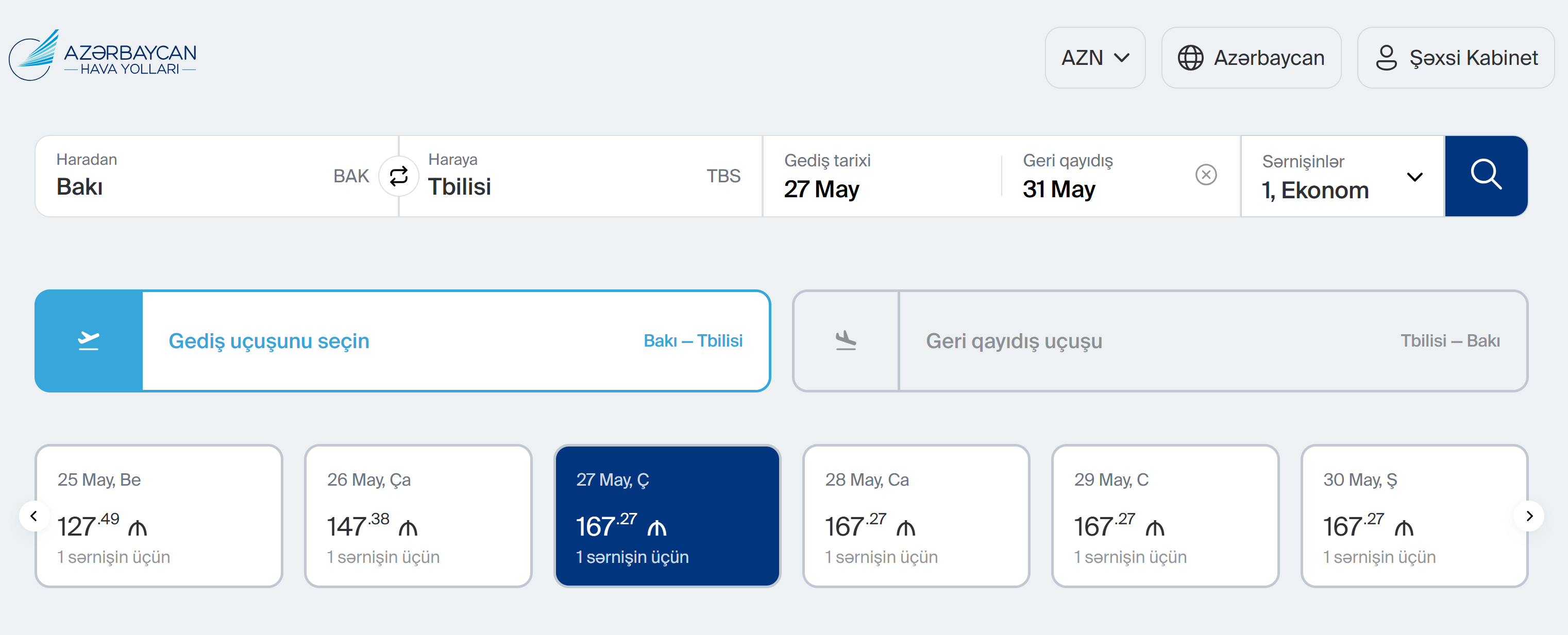Open the AZN currency dropdown
Image resolution: width=1568 pixels, height=635 pixels.
[x=1094, y=58]
